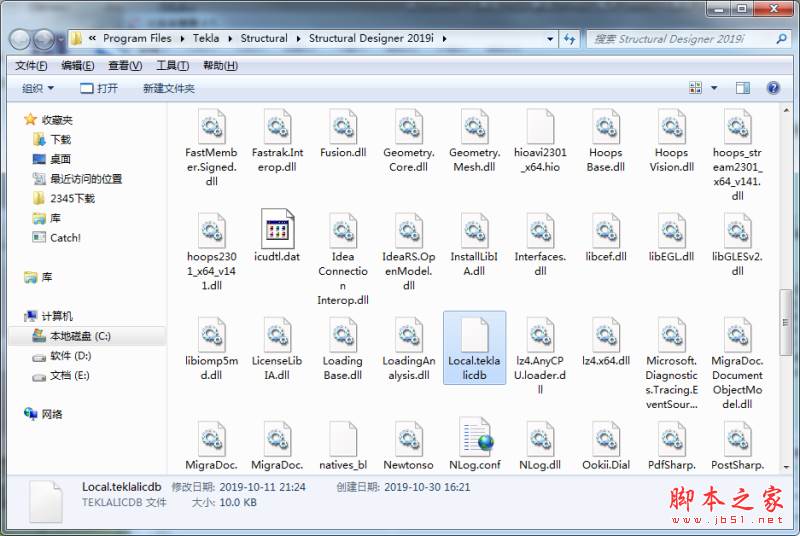Click the Fusion.dll file icon
The image size is (800, 536).
(x=343, y=126)
